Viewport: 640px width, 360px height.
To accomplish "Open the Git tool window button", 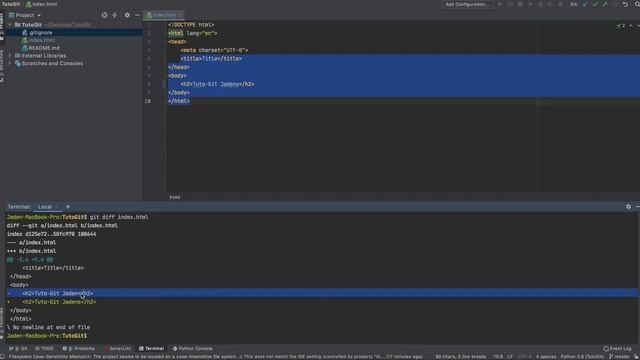I will (x=18, y=349).
